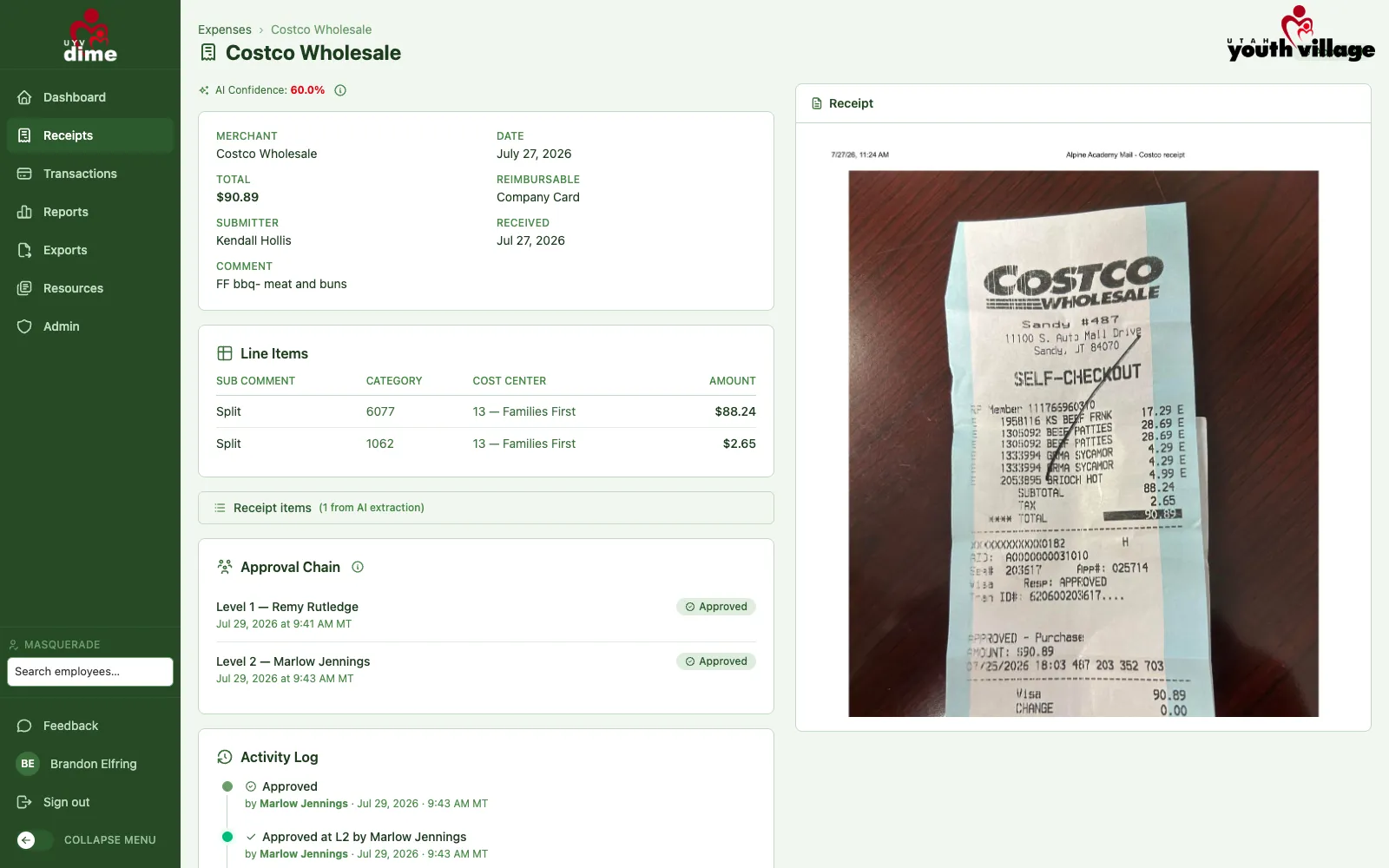
Task: Click the Approval Chain info icon
Action: coord(358,567)
